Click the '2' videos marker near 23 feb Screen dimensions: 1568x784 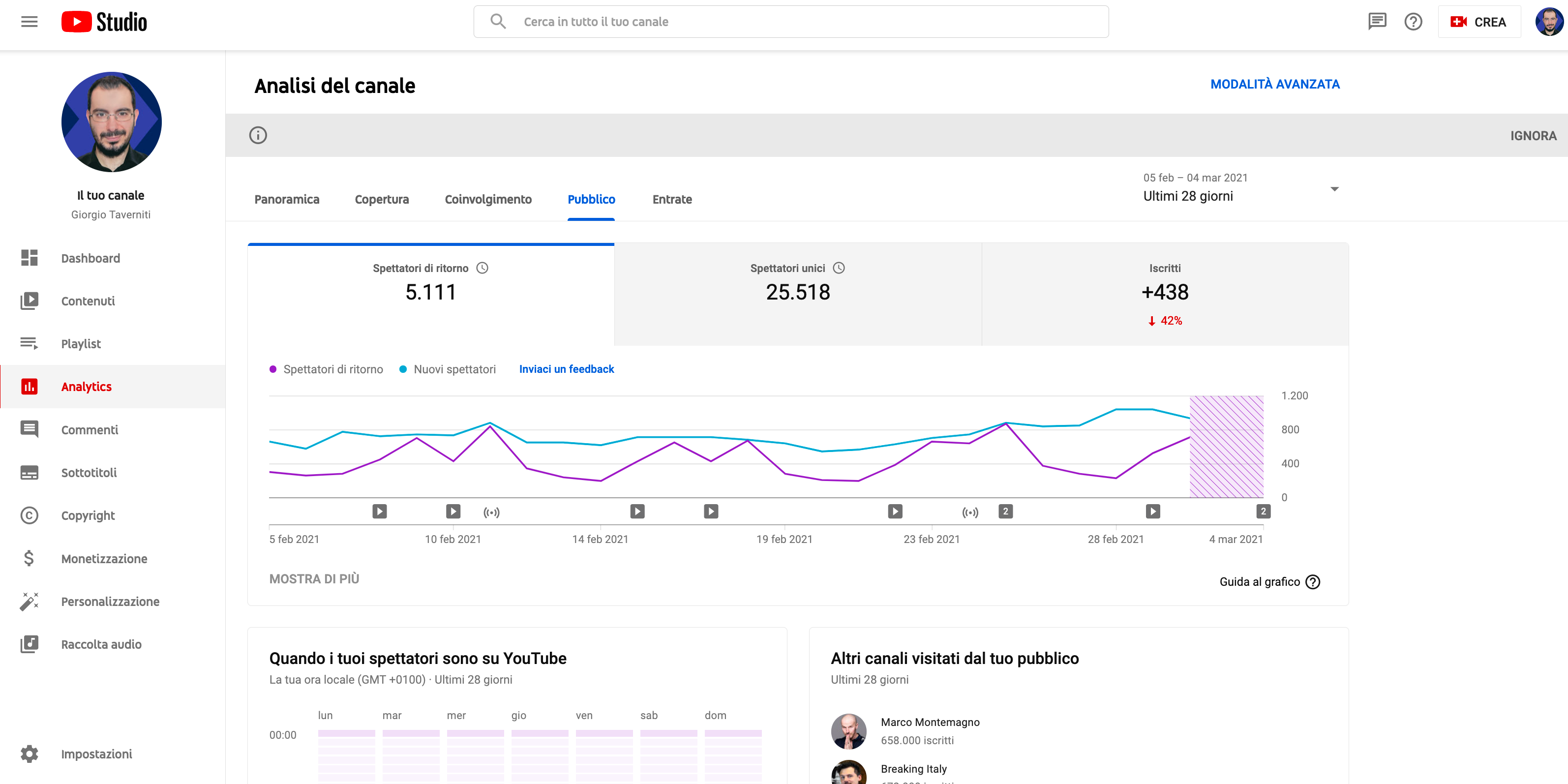coord(1005,512)
